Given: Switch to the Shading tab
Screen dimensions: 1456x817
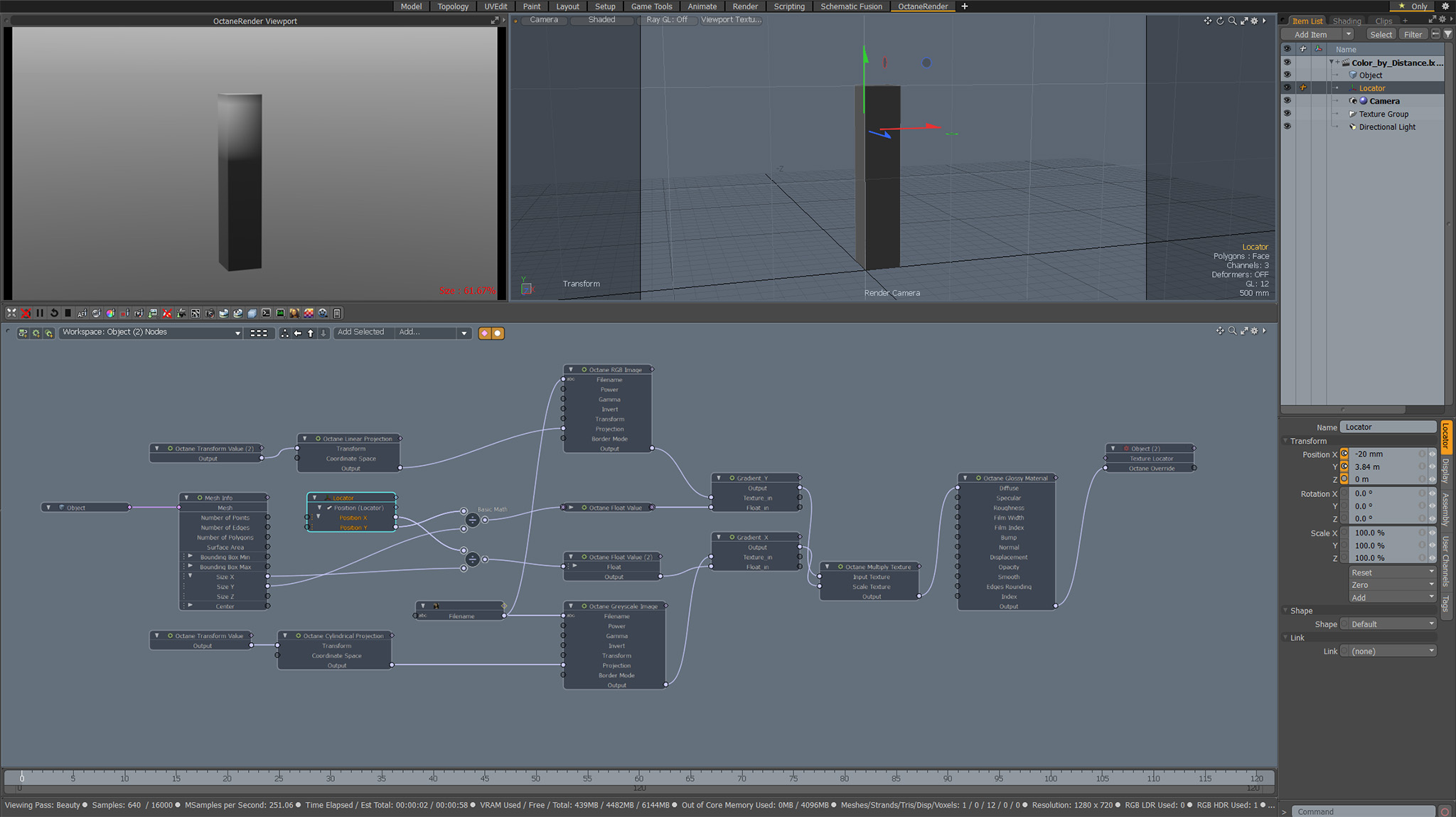Looking at the screenshot, I should (x=1347, y=21).
